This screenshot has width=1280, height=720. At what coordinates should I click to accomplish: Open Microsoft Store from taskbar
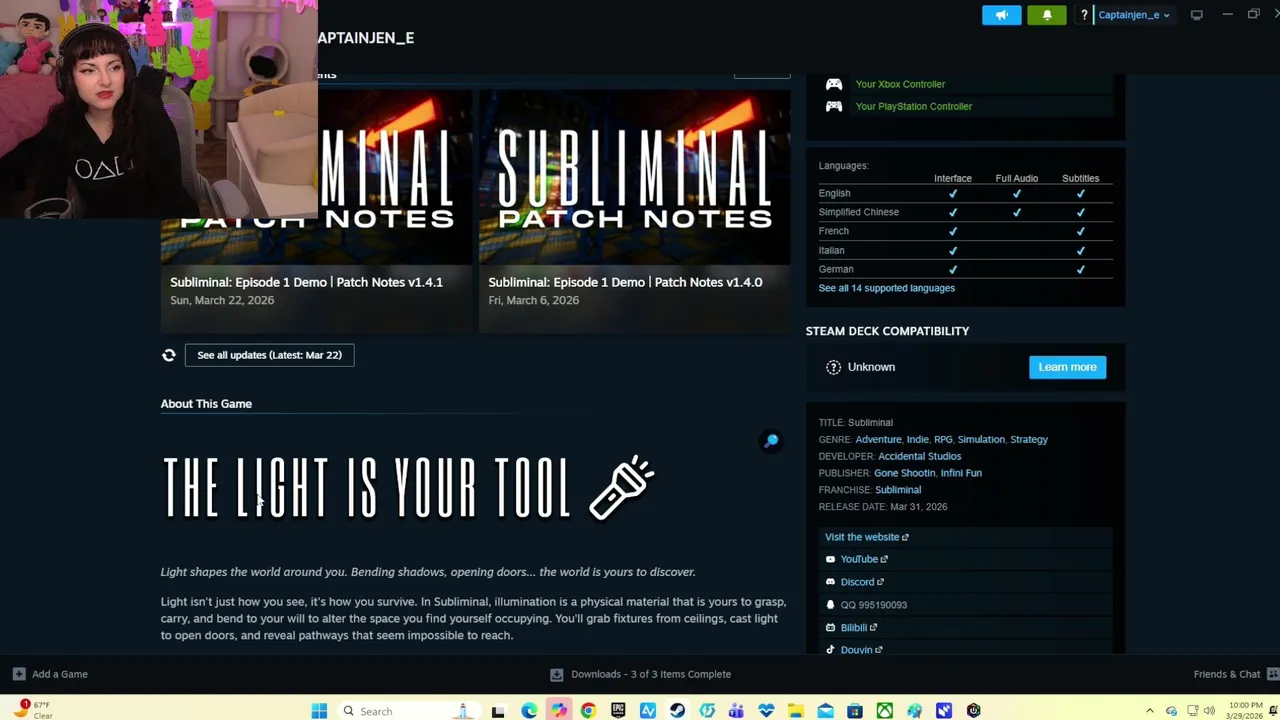[855, 711]
